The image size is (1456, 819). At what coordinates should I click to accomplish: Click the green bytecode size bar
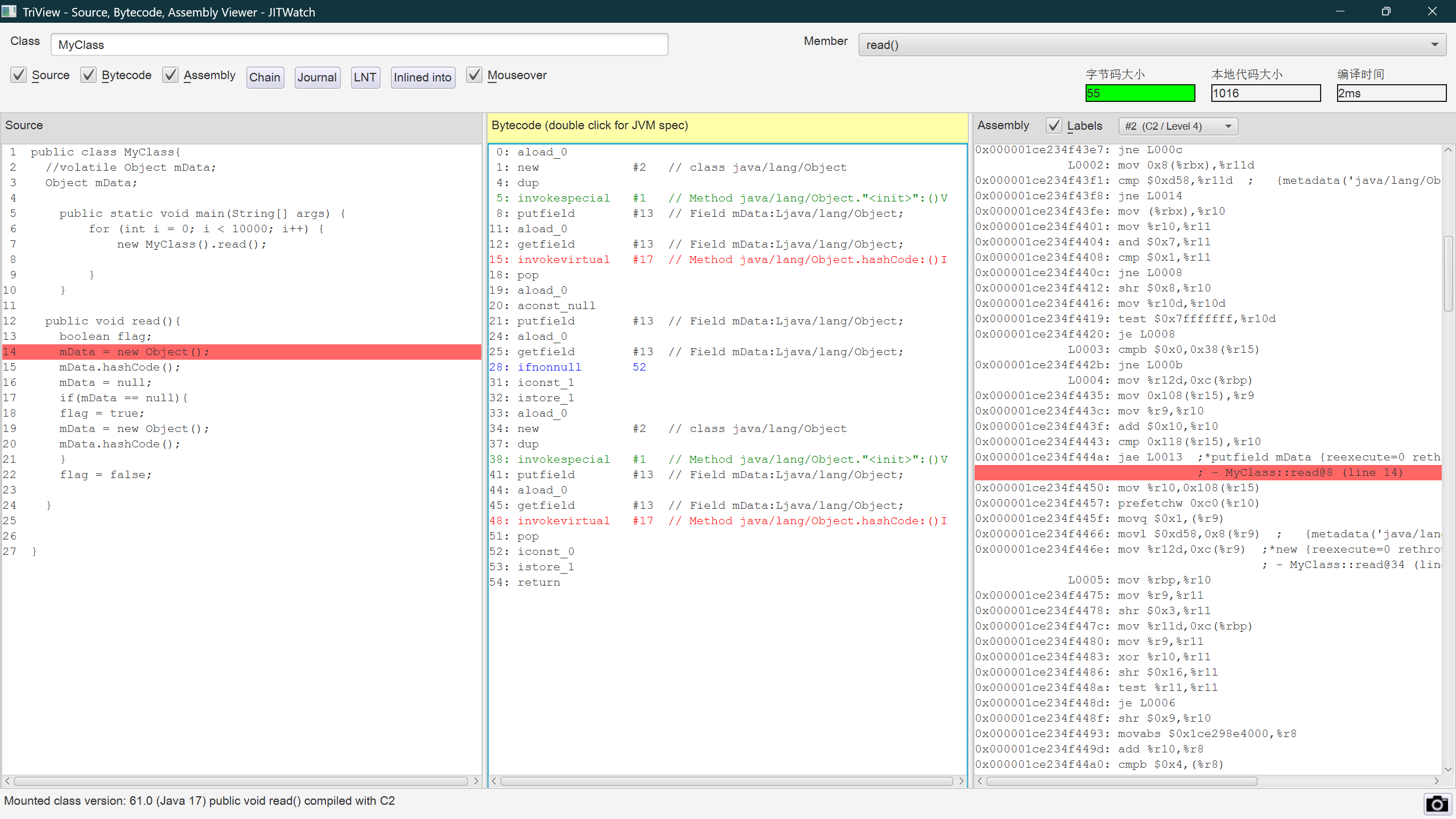(1140, 93)
